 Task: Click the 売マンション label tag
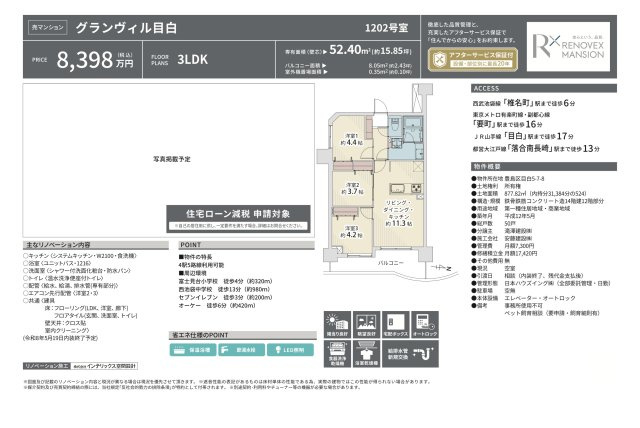click(48, 27)
